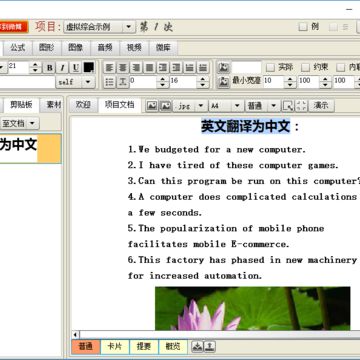360x360 pixels.
Task: Click the 至文档 button
Action: pos(13,123)
